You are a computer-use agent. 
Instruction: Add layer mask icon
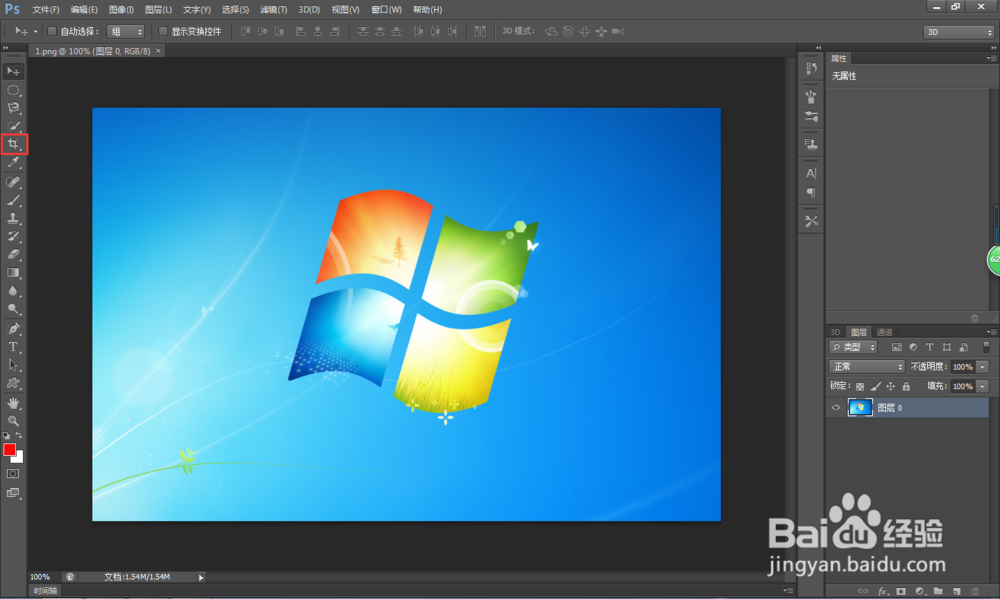pyautogui.click(x=901, y=591)
